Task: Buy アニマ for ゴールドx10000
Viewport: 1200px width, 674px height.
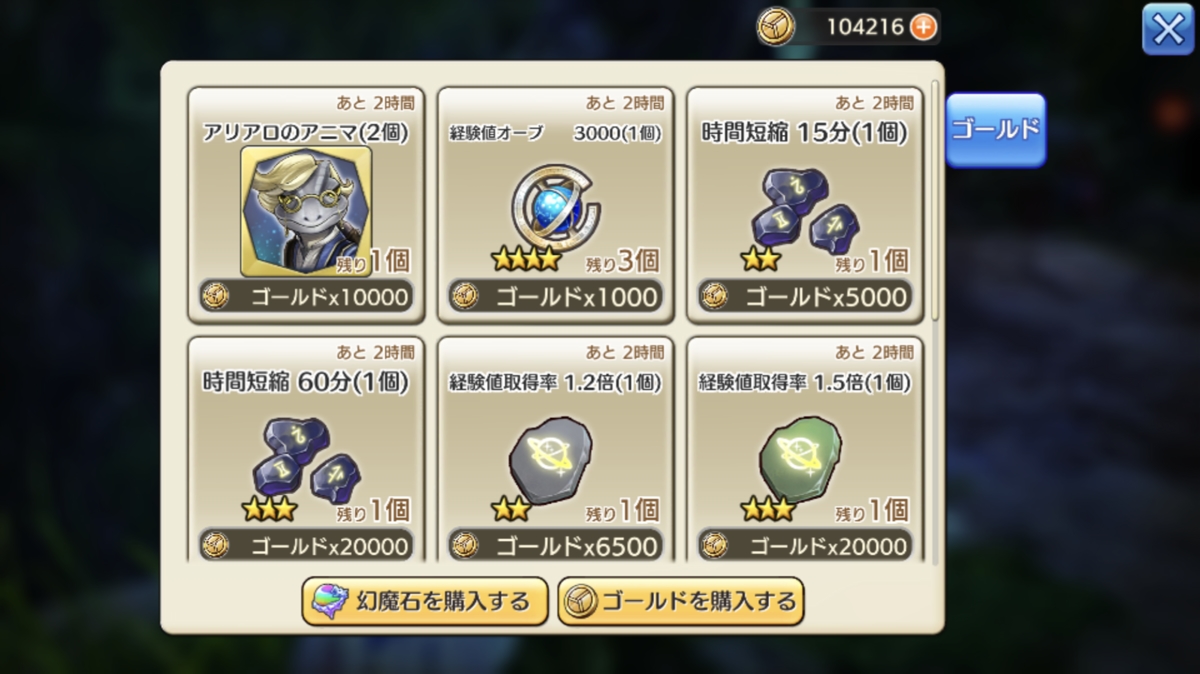Action: coord(305,296)
